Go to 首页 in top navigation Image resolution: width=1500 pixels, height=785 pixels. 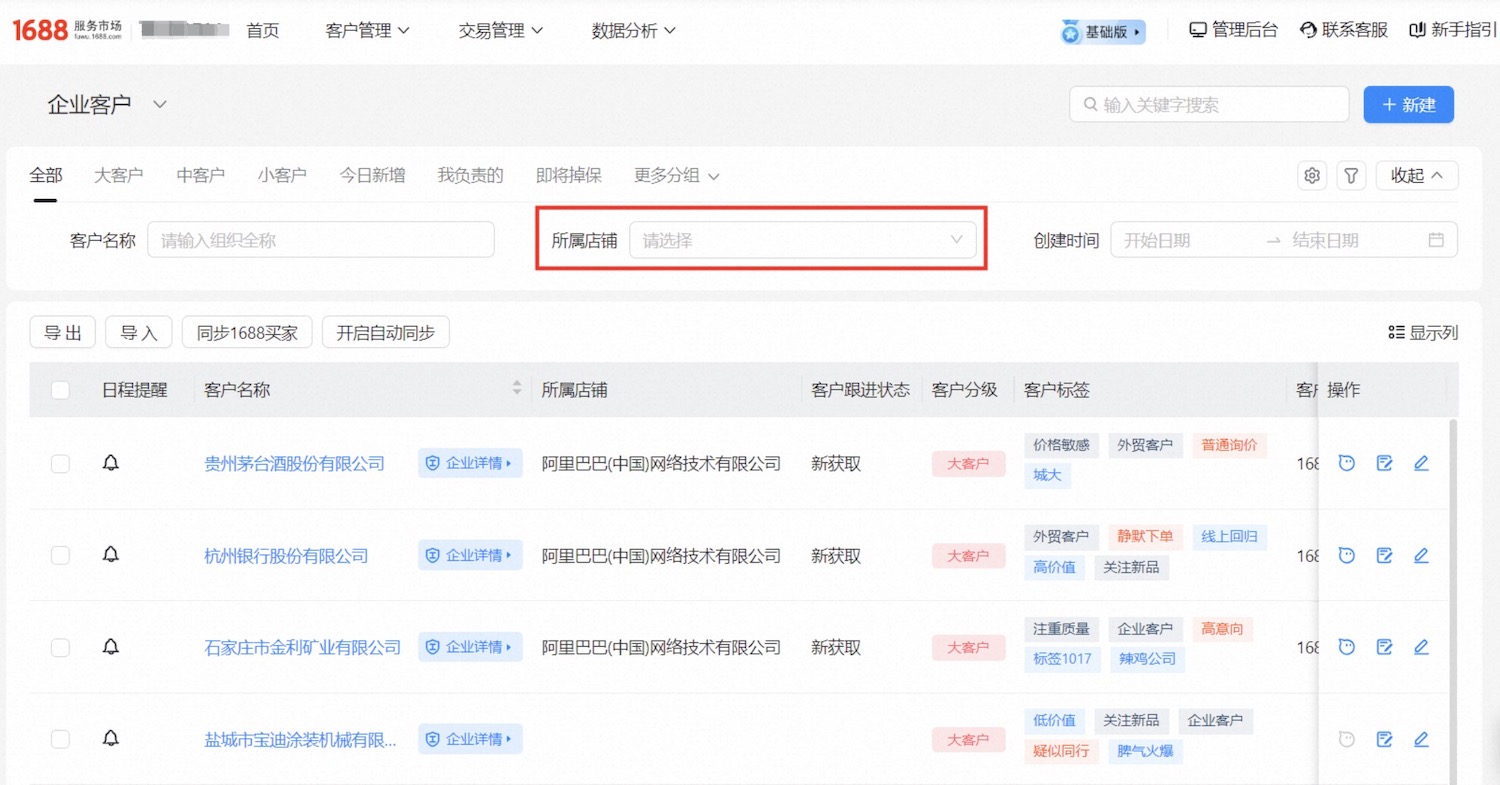(x=263, y=31)
